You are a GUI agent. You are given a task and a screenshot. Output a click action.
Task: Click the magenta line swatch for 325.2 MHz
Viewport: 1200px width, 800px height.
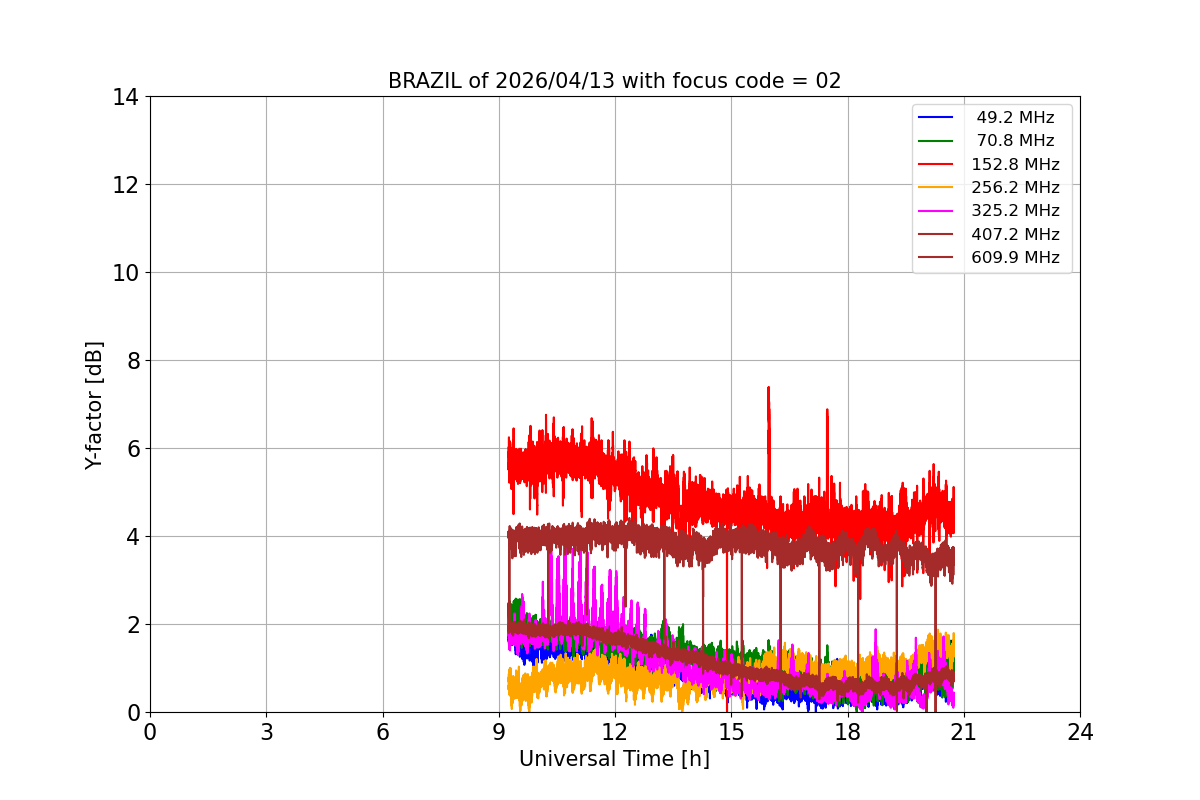tap(936, 211)
